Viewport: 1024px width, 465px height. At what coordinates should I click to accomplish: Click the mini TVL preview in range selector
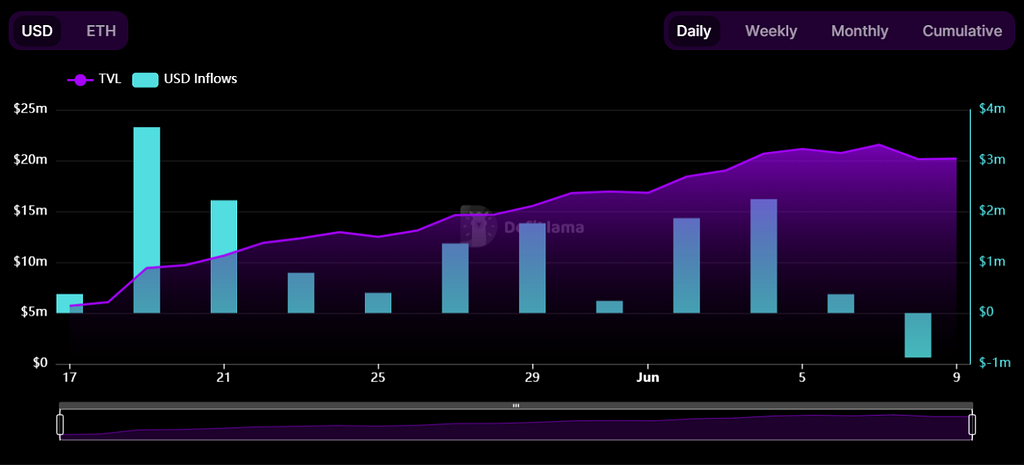515,426
